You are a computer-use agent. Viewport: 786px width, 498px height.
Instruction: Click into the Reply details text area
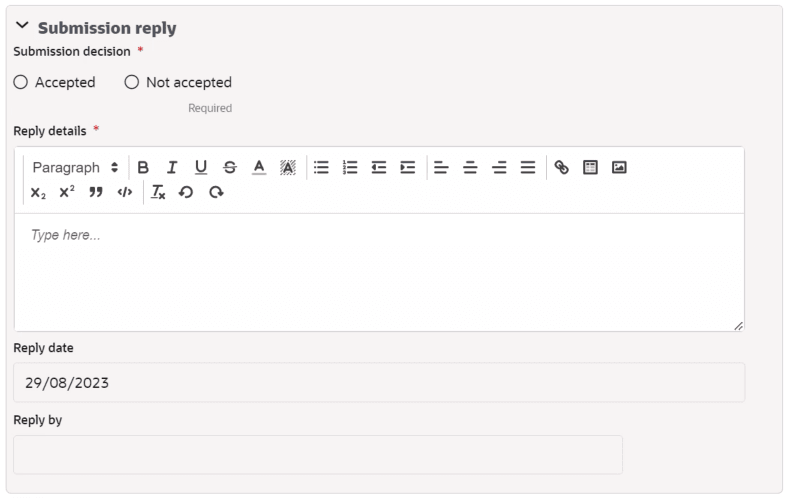pyautogui.click(x=379, y=272)
